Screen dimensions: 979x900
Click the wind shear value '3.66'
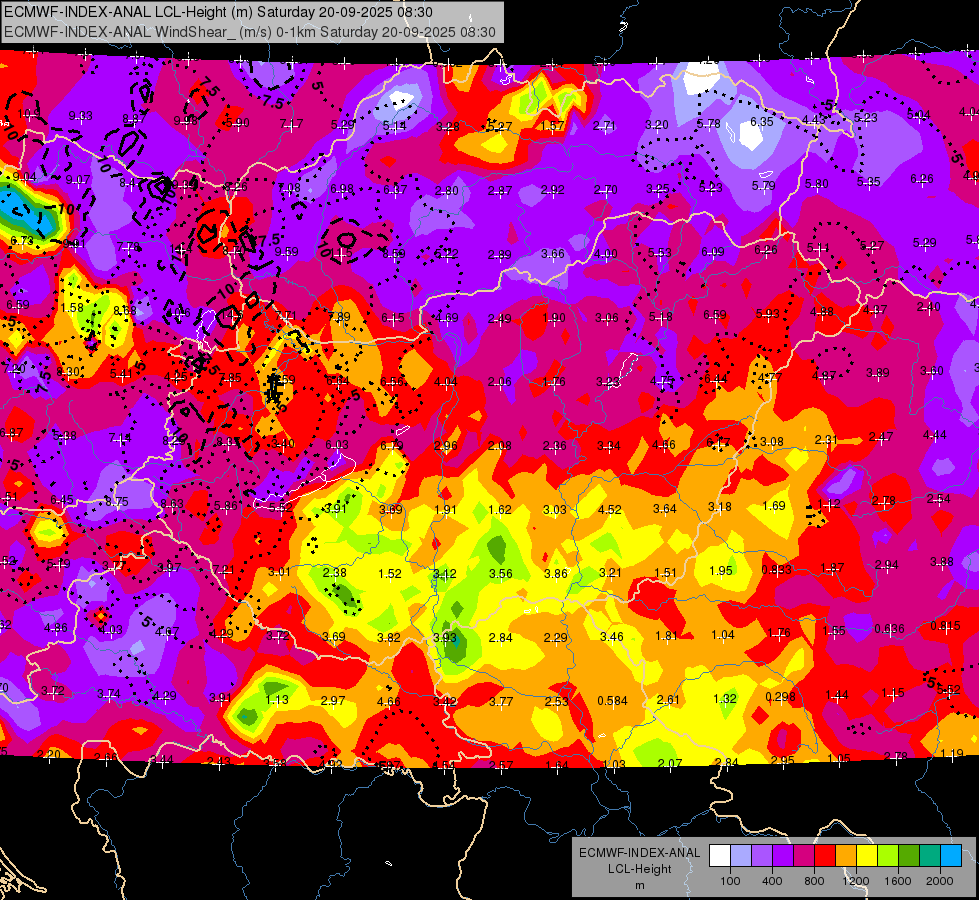(x=553, y=254)
